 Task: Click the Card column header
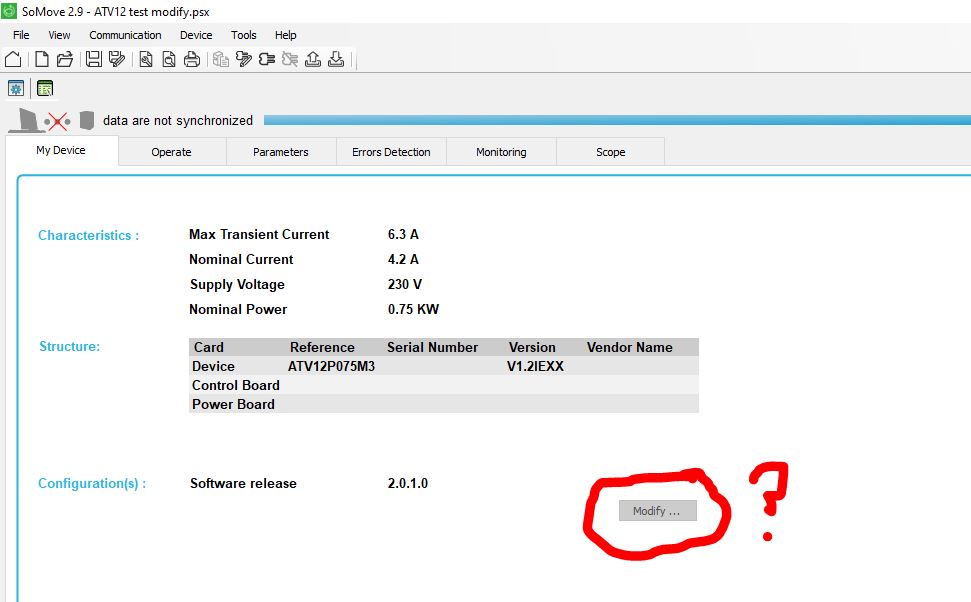209,347
